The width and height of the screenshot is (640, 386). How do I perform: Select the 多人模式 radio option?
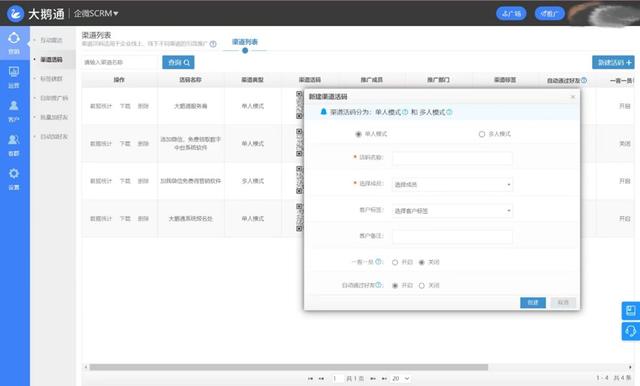pos(482,134)
